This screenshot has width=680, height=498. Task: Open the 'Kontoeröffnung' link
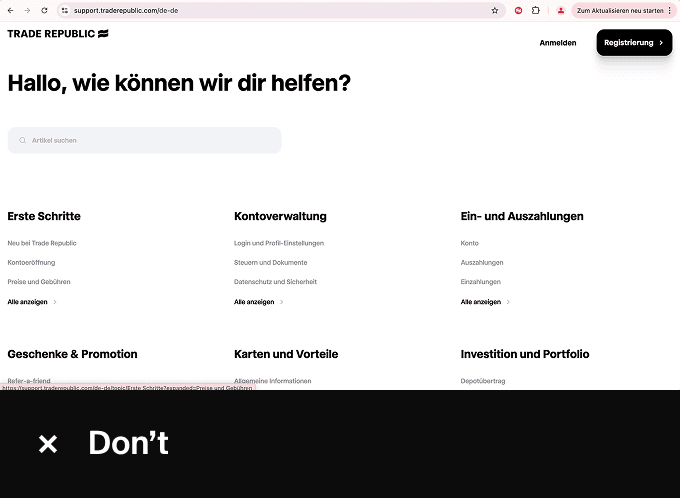pos(31,262)
